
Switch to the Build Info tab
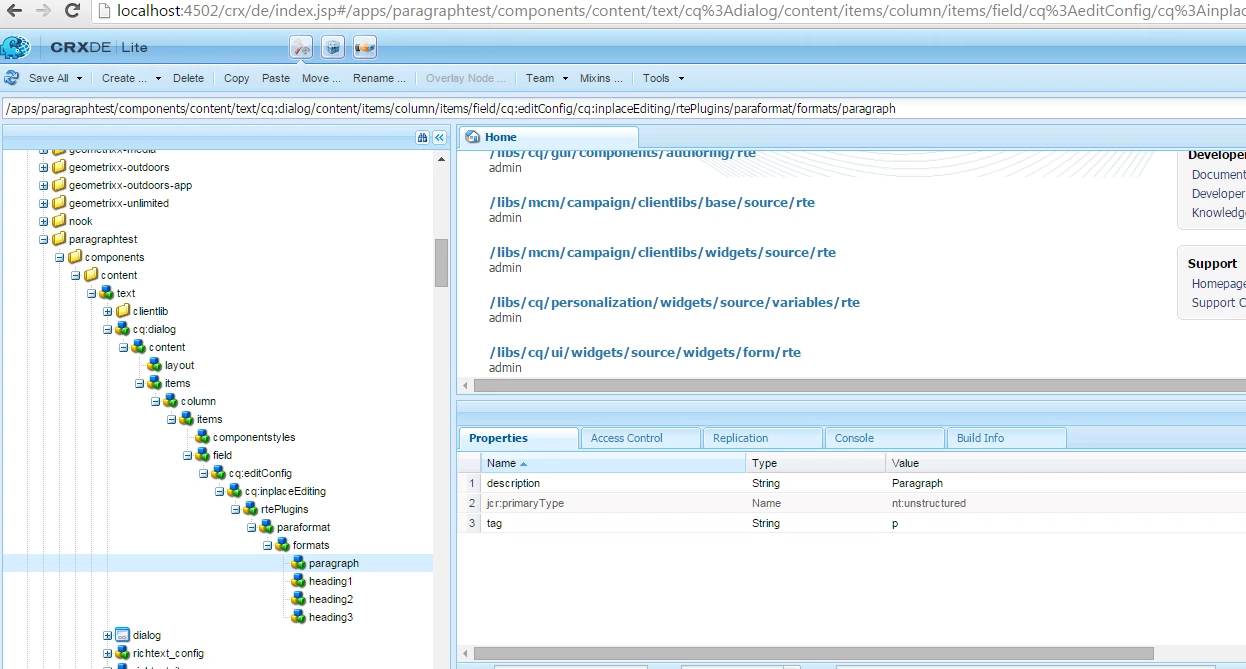(1006, 438)
